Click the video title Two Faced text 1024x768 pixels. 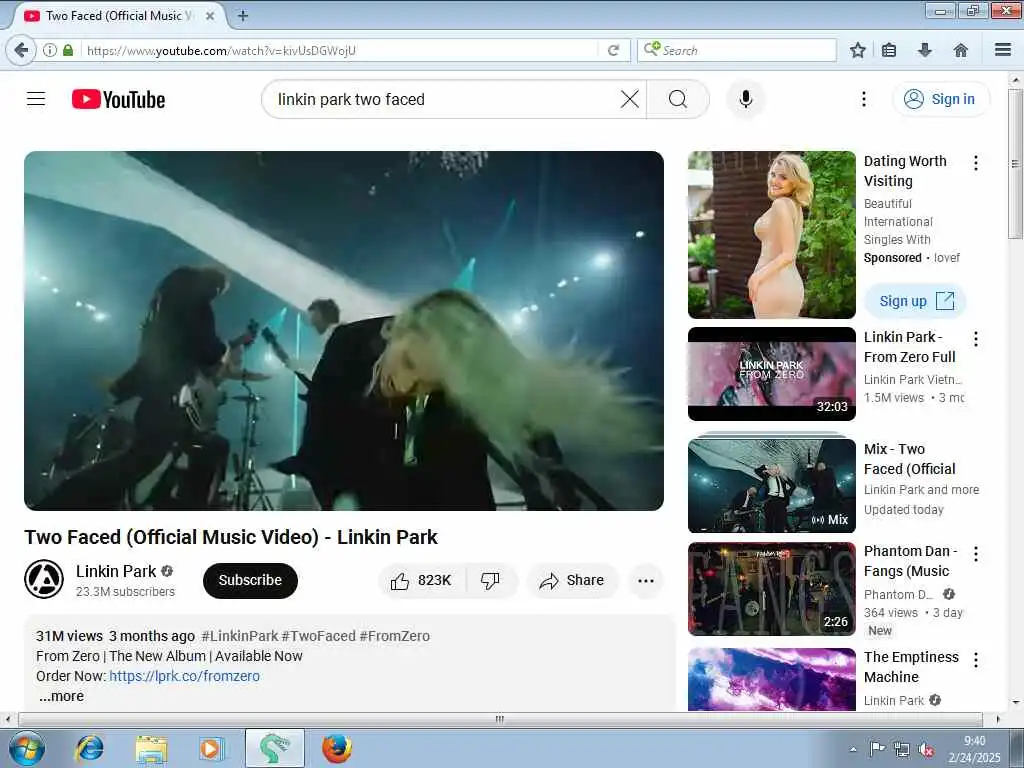tap(231, 537)
